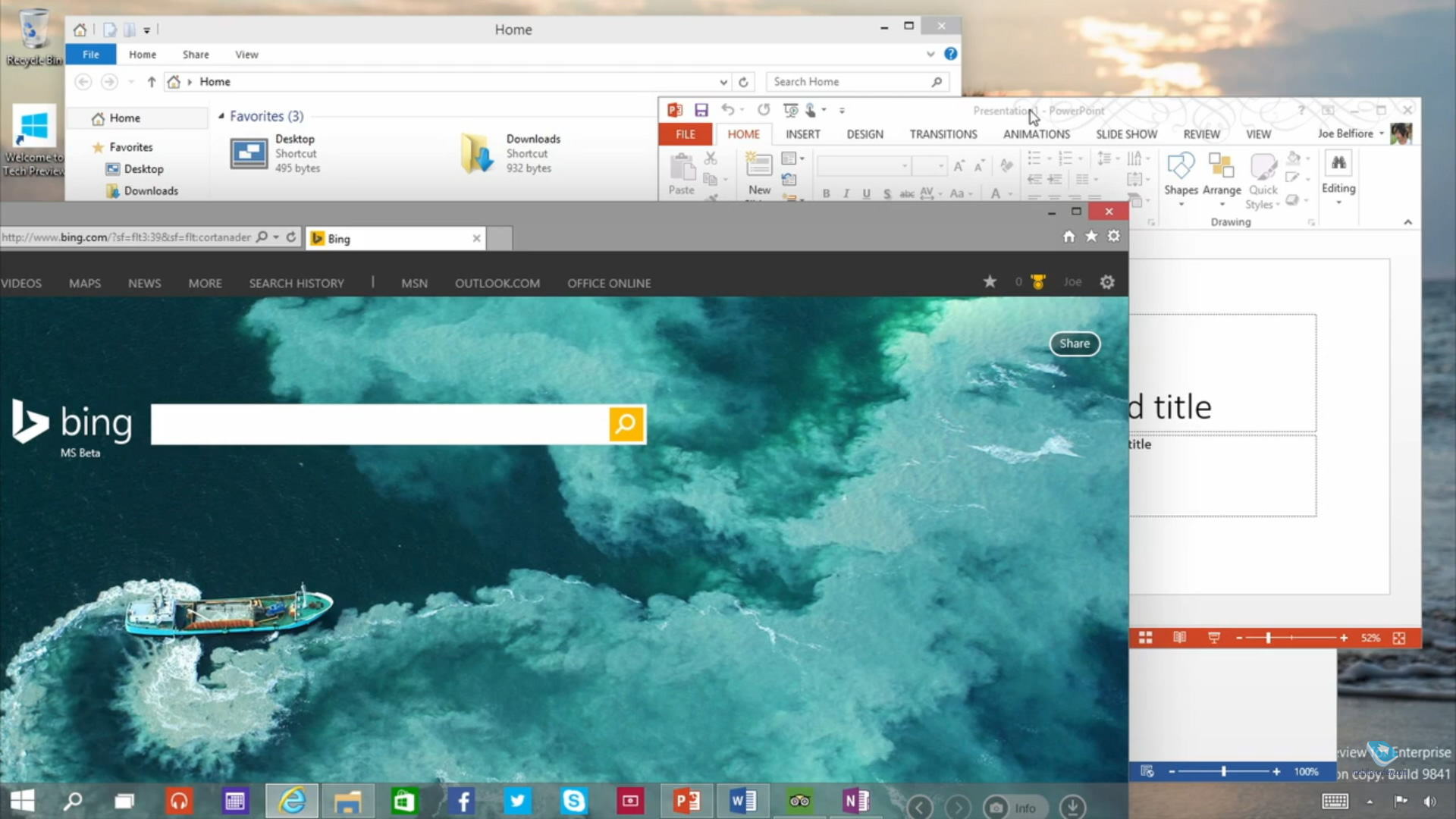This screenshot has height=819, width=1456.
Task: Toggle Bold formatting in PowerPoint
Action: [826, 194]
